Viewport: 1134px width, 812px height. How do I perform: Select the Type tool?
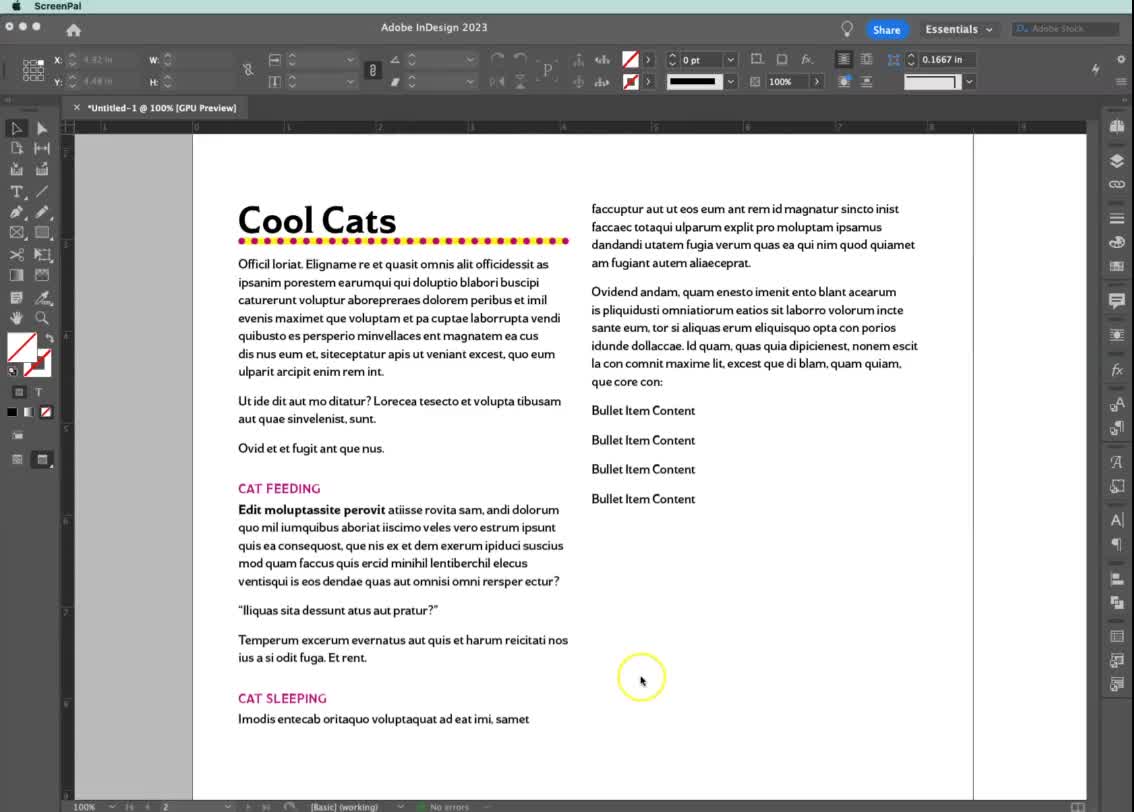pos(17,190)
